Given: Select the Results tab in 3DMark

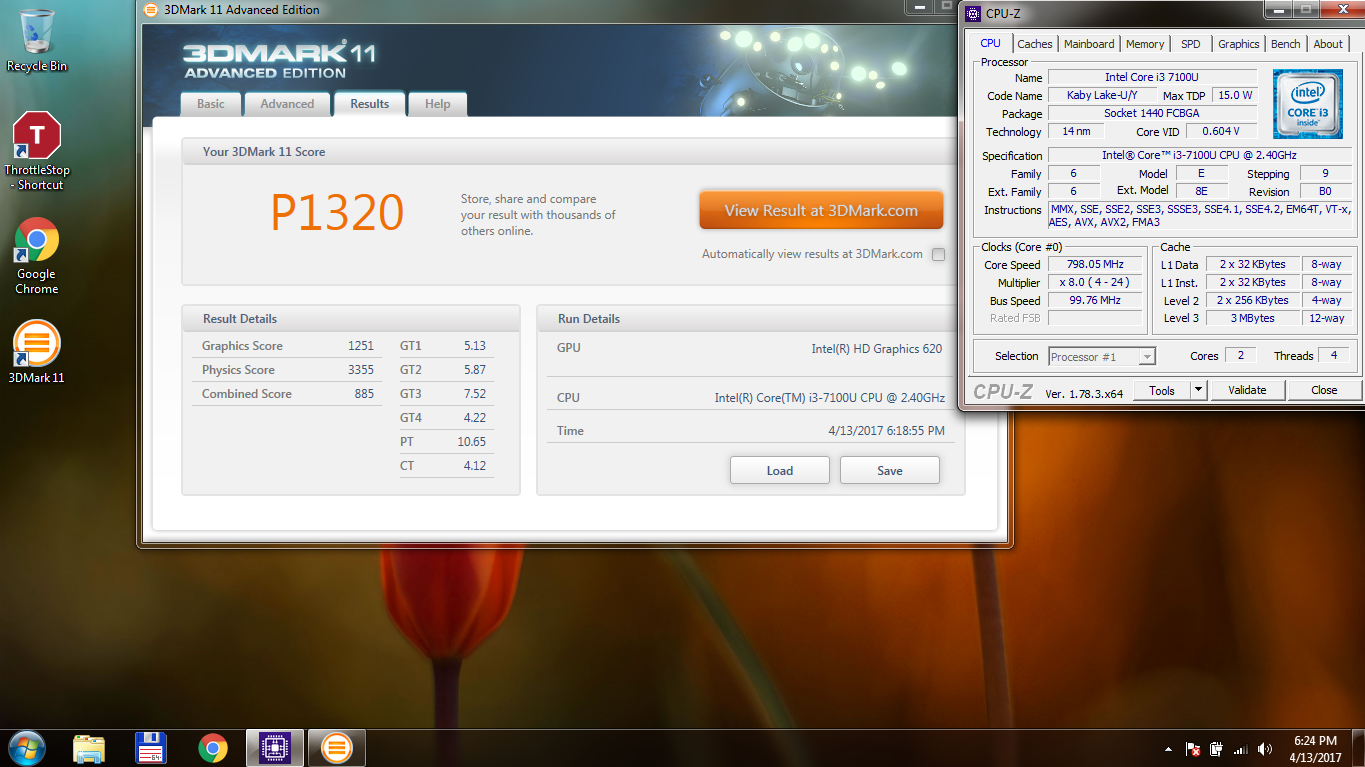Looking at the screenshot, I should [x=369, y=103].
